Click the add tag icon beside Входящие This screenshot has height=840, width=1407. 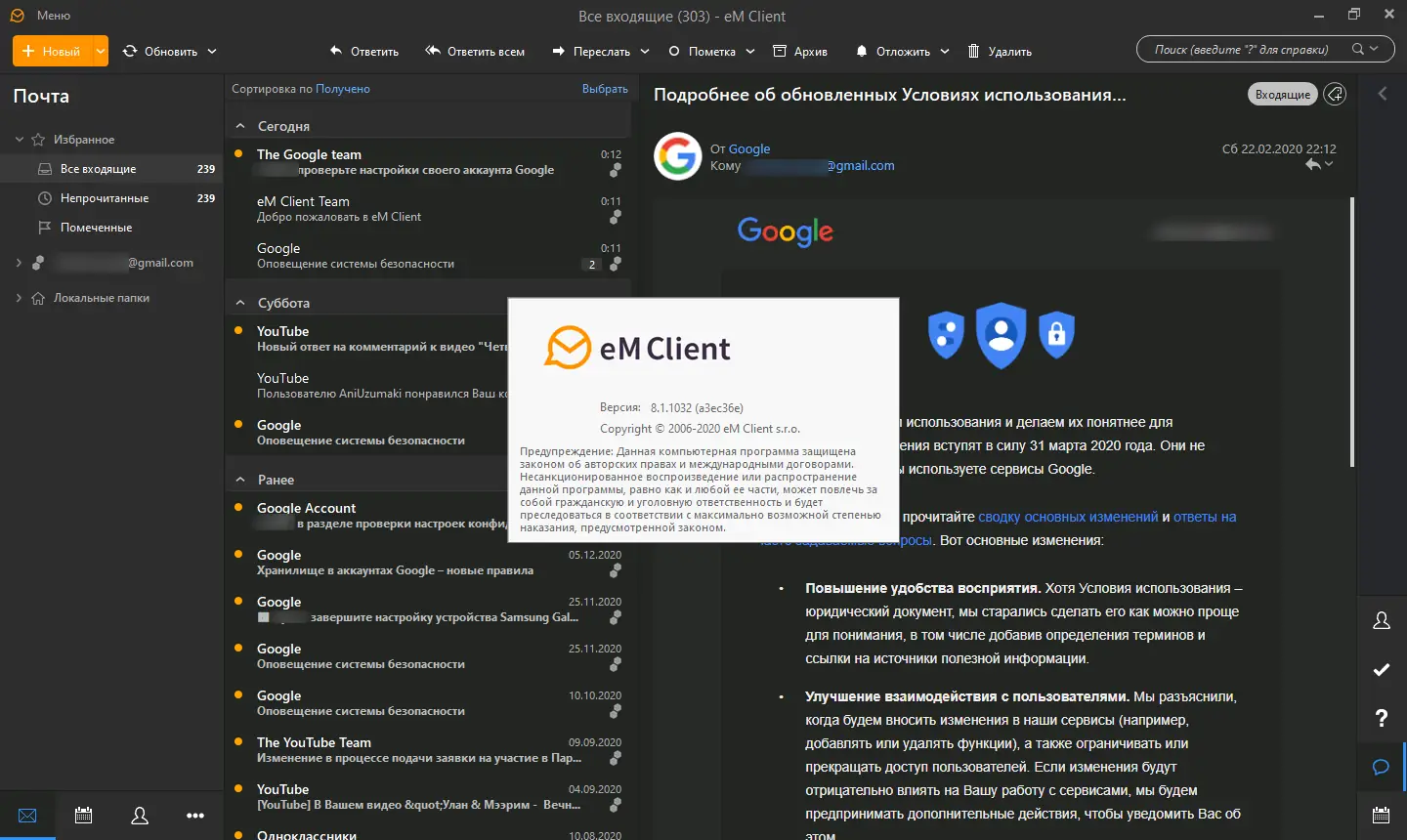pyautogui.click(x=1335, y=94)
